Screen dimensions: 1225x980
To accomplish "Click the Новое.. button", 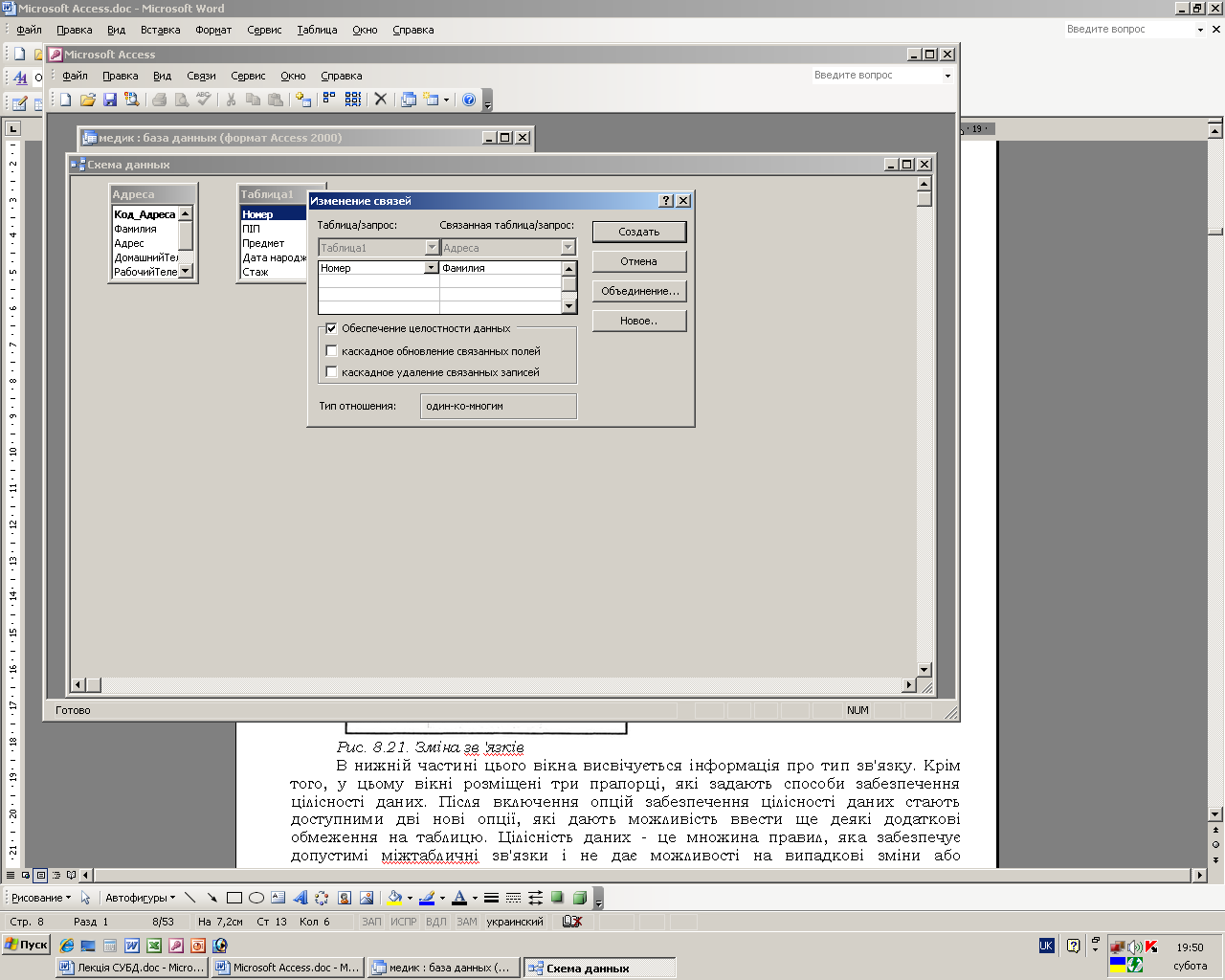I will tap(639, 321).
